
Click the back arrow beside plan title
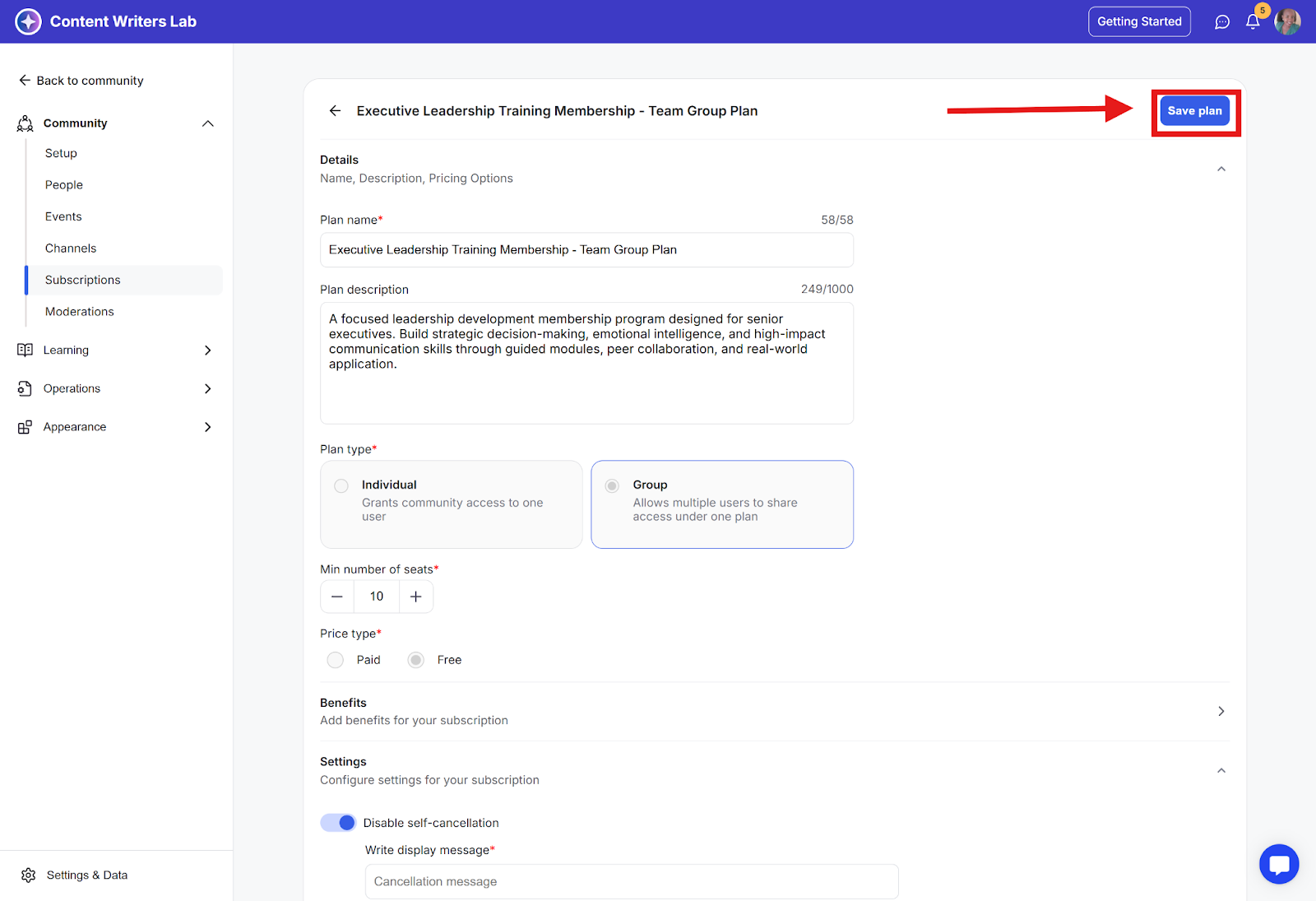pos(335,111)
